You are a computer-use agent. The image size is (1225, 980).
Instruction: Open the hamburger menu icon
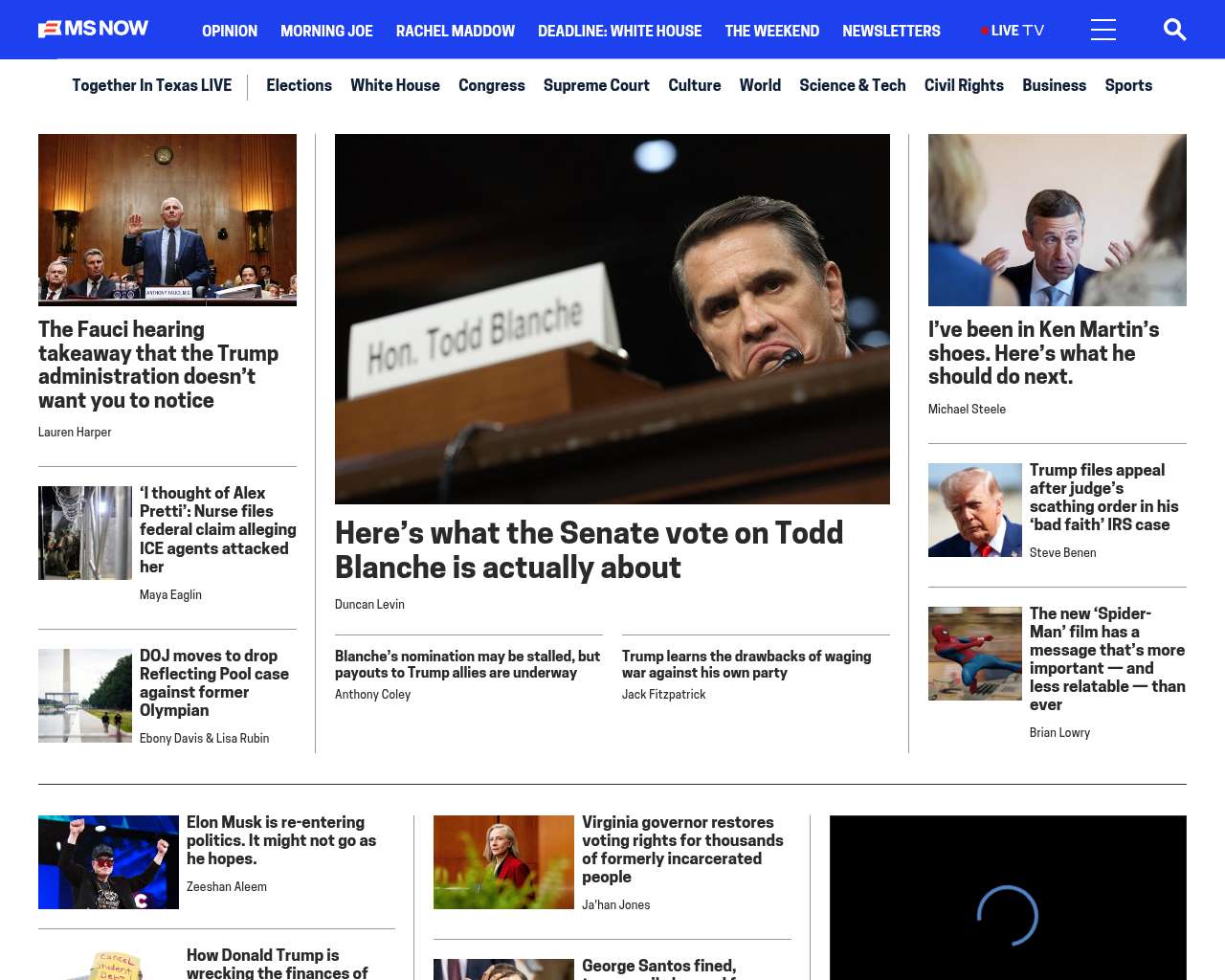[x=1103, y=30]
